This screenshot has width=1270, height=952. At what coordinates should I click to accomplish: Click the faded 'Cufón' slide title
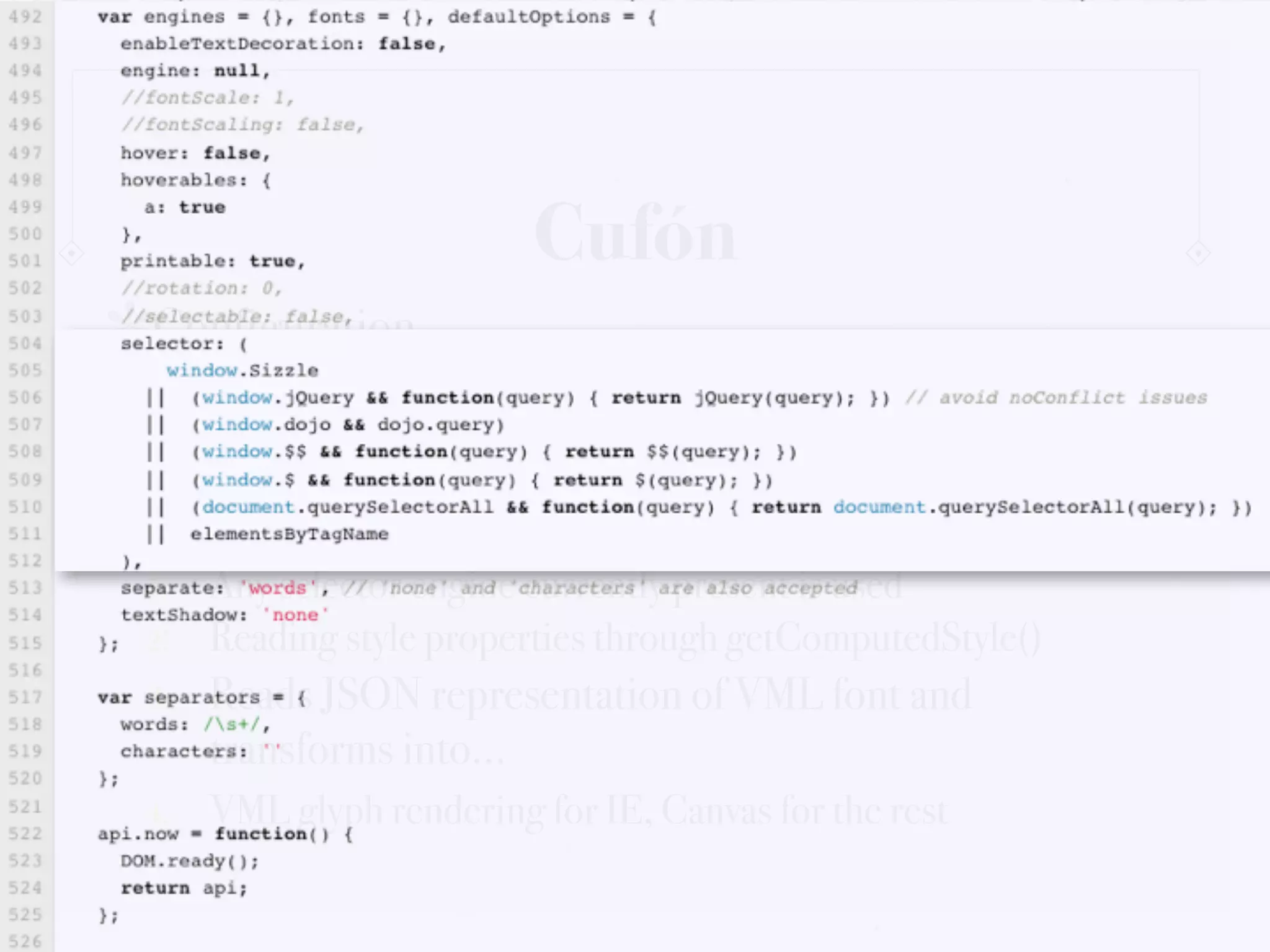point(635,232)
